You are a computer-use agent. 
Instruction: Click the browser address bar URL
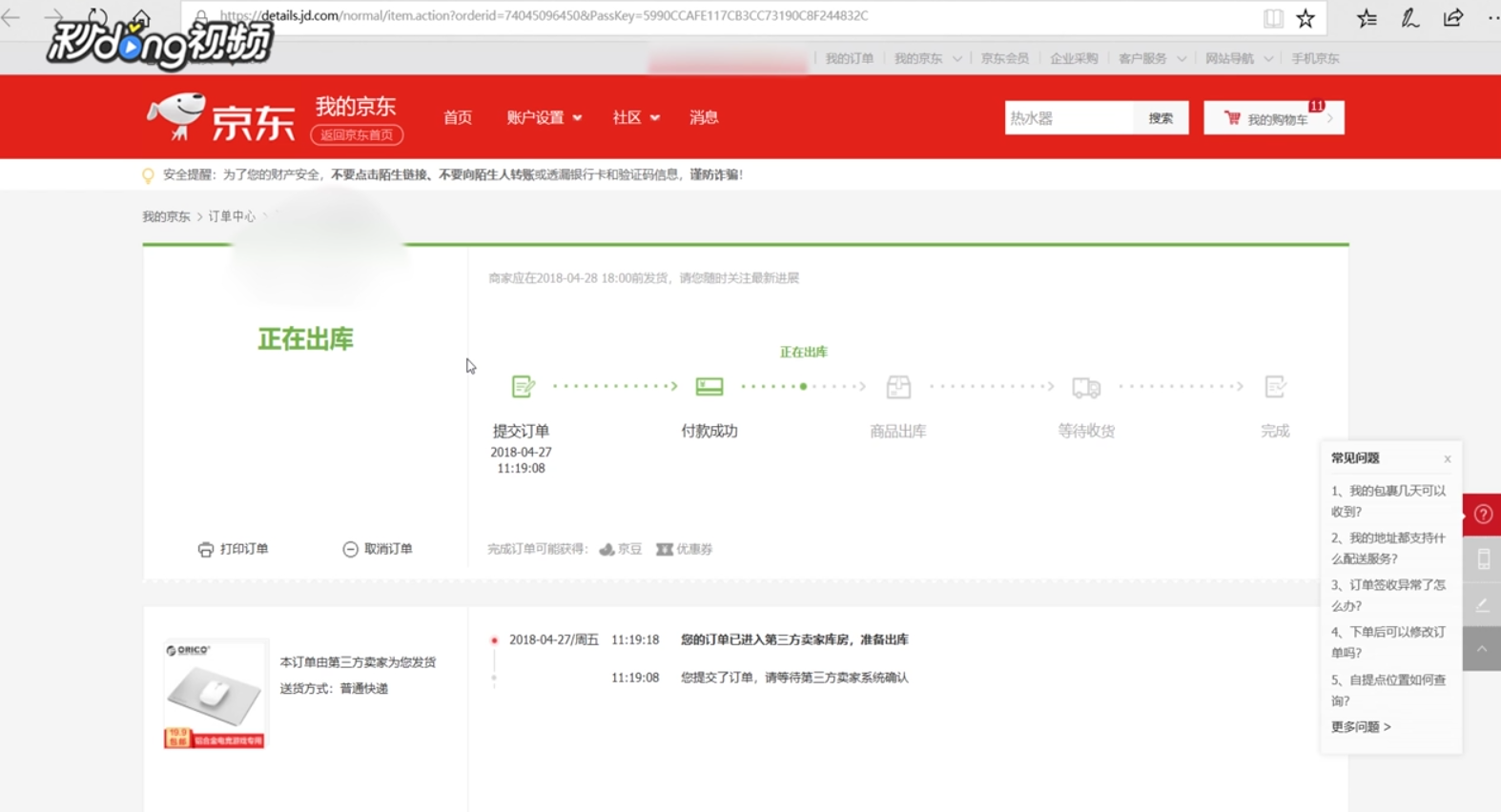click(x=544, y=16)
